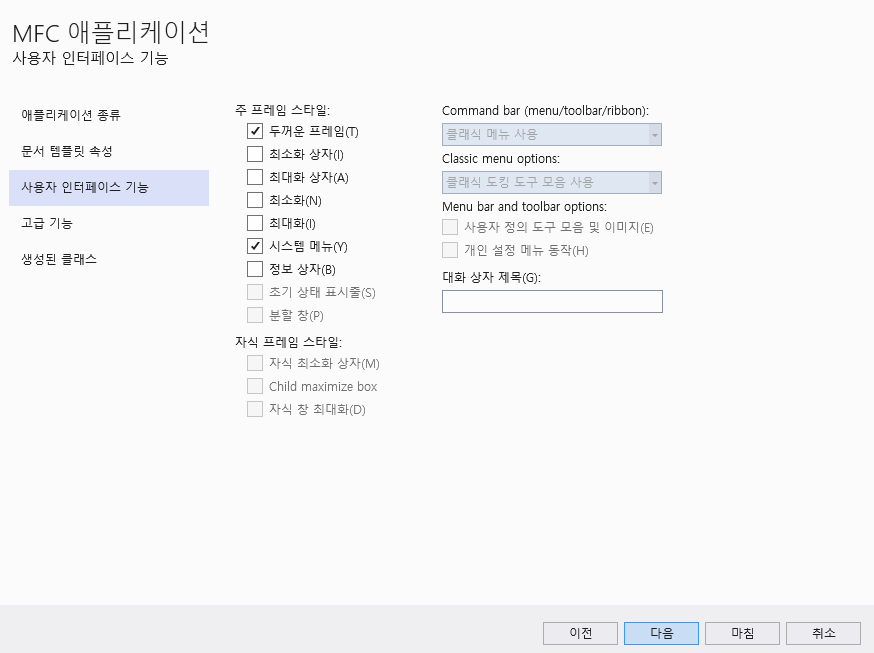The image size is (874, 653).
Task: Click the 자식 최소화 상자(M) checkbox
Action: click(x=255, y=363)
